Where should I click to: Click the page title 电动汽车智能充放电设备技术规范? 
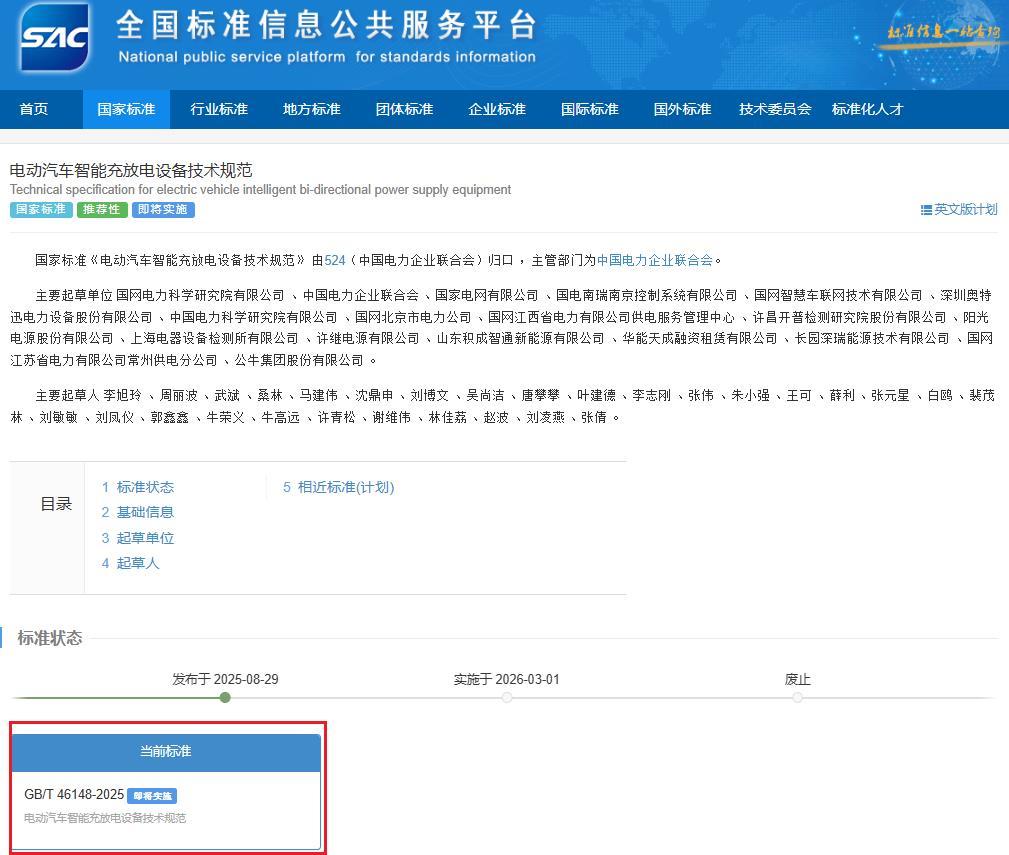(x=131, y=170)
